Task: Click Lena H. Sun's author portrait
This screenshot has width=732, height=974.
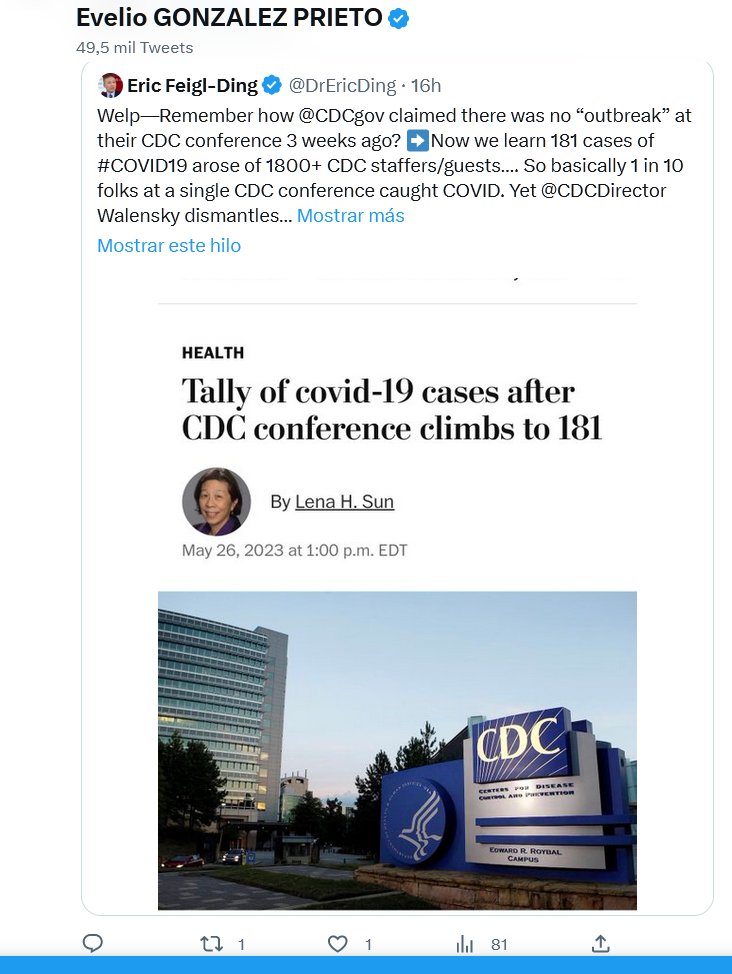Action: (216, 501)
